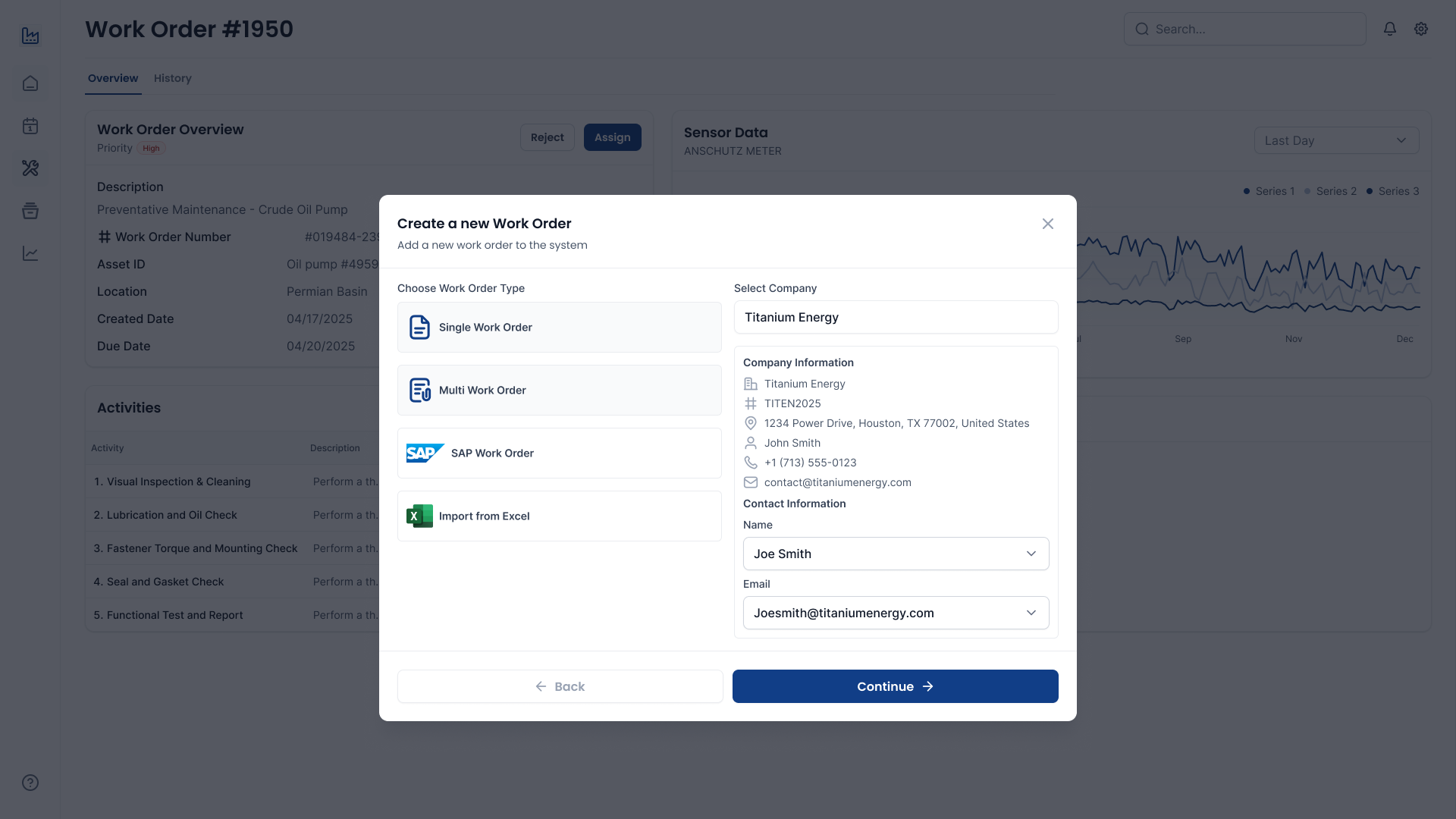This screenshot has width=1456, height=819.
Task: Switch to the History tab
Action: click(172, 78)
